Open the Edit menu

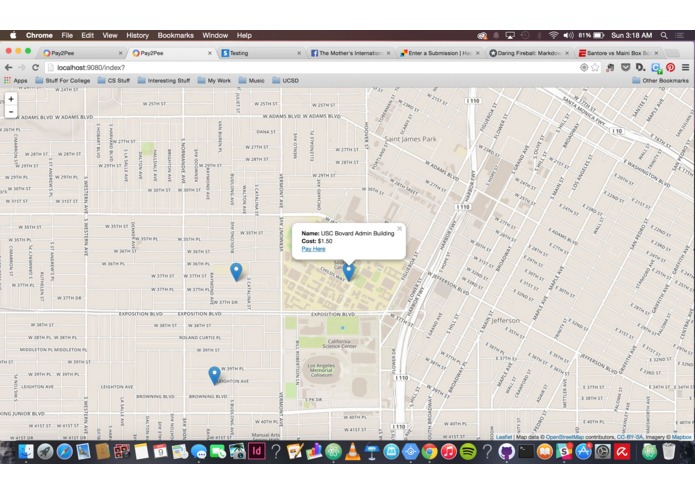[87, 35]
